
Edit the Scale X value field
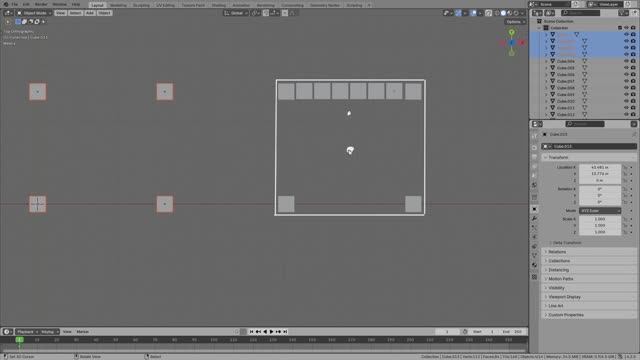click(600, 219)
